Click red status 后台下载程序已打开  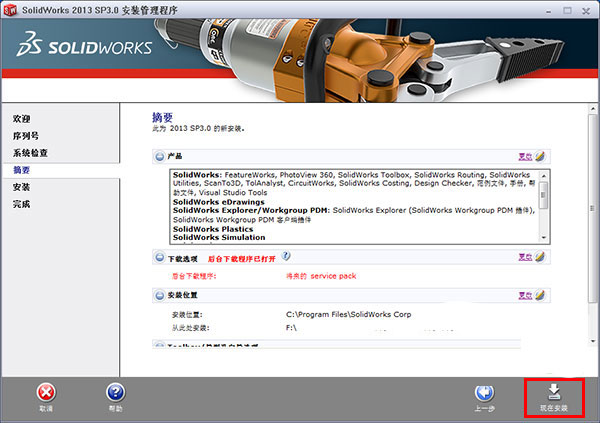click(241, 259)
